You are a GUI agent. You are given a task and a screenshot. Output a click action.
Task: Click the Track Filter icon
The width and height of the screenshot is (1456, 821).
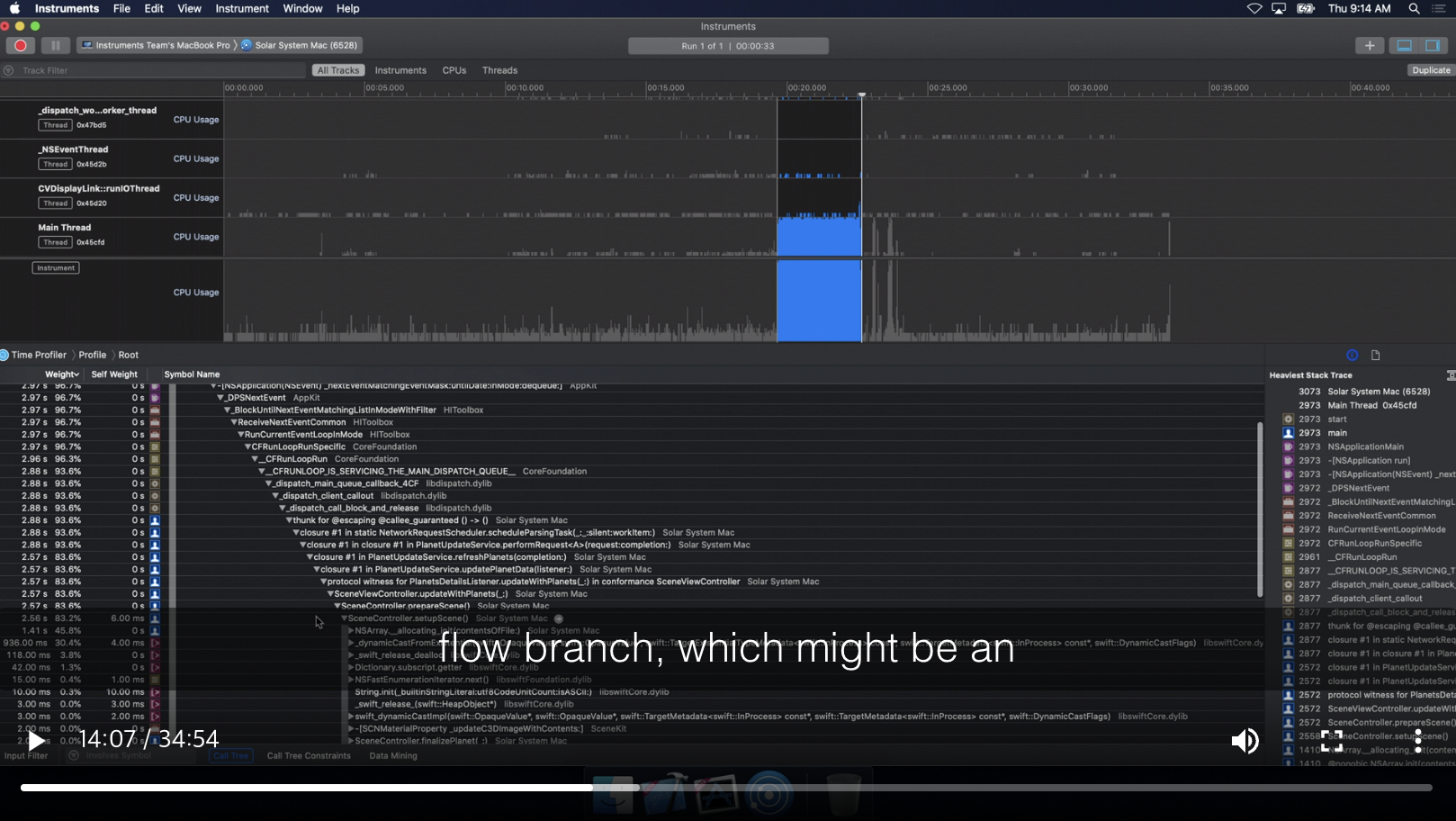click(9, 70)
